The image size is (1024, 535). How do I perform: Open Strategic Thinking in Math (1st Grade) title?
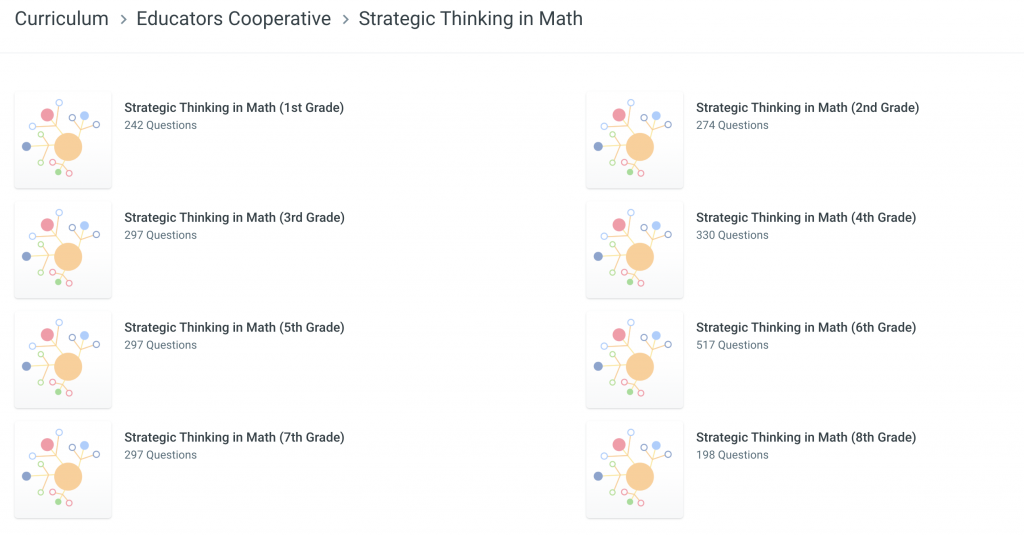click(234, 108)
